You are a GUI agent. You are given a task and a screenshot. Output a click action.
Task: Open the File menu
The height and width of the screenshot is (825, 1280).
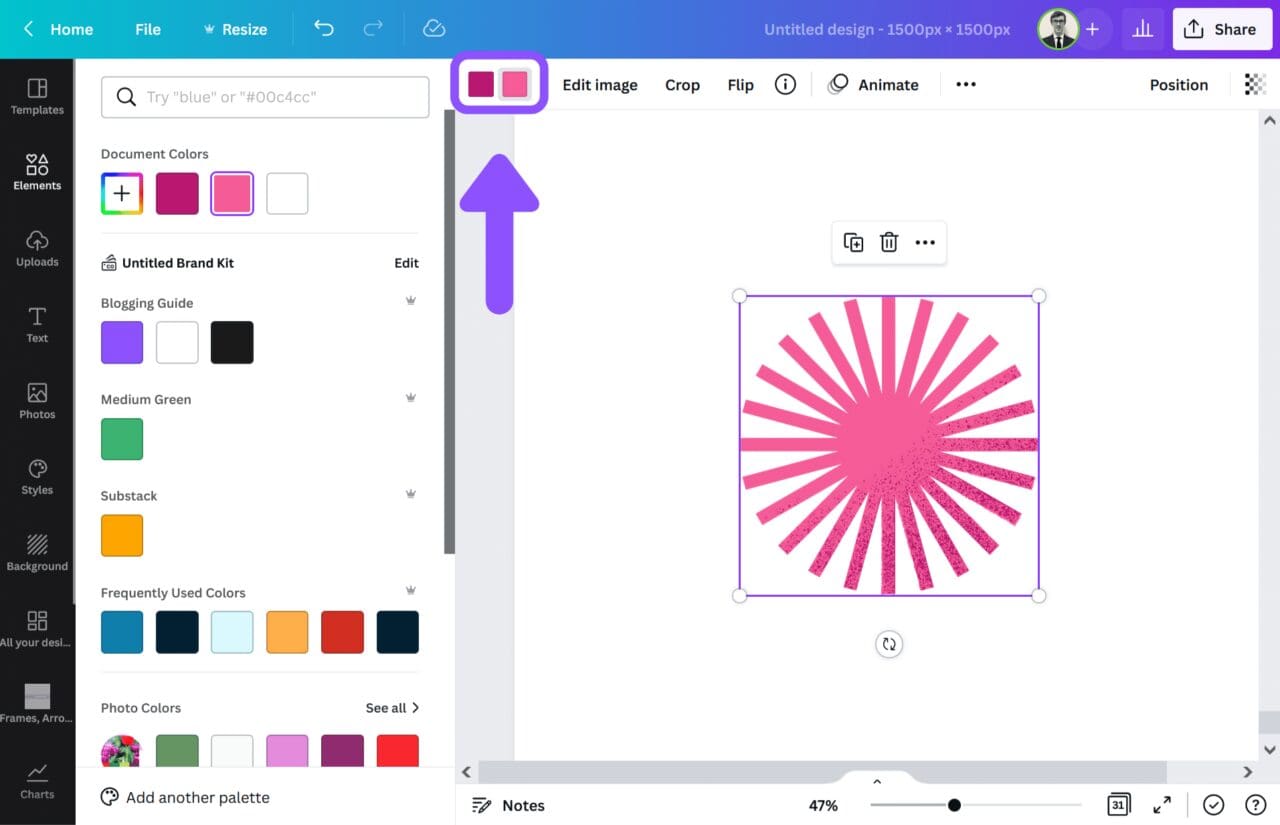(147, 29)
